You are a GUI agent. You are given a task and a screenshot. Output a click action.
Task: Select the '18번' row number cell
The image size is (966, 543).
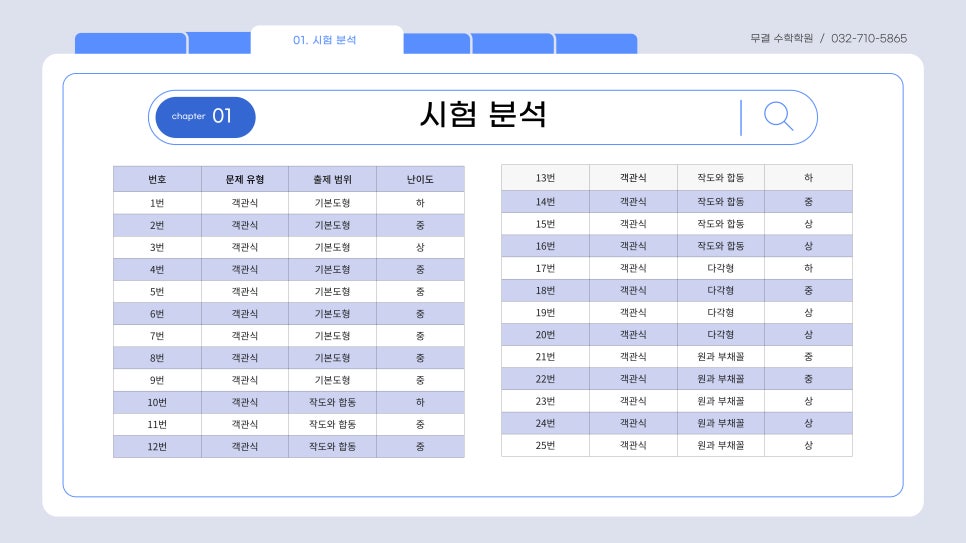[x=545, y=290]
